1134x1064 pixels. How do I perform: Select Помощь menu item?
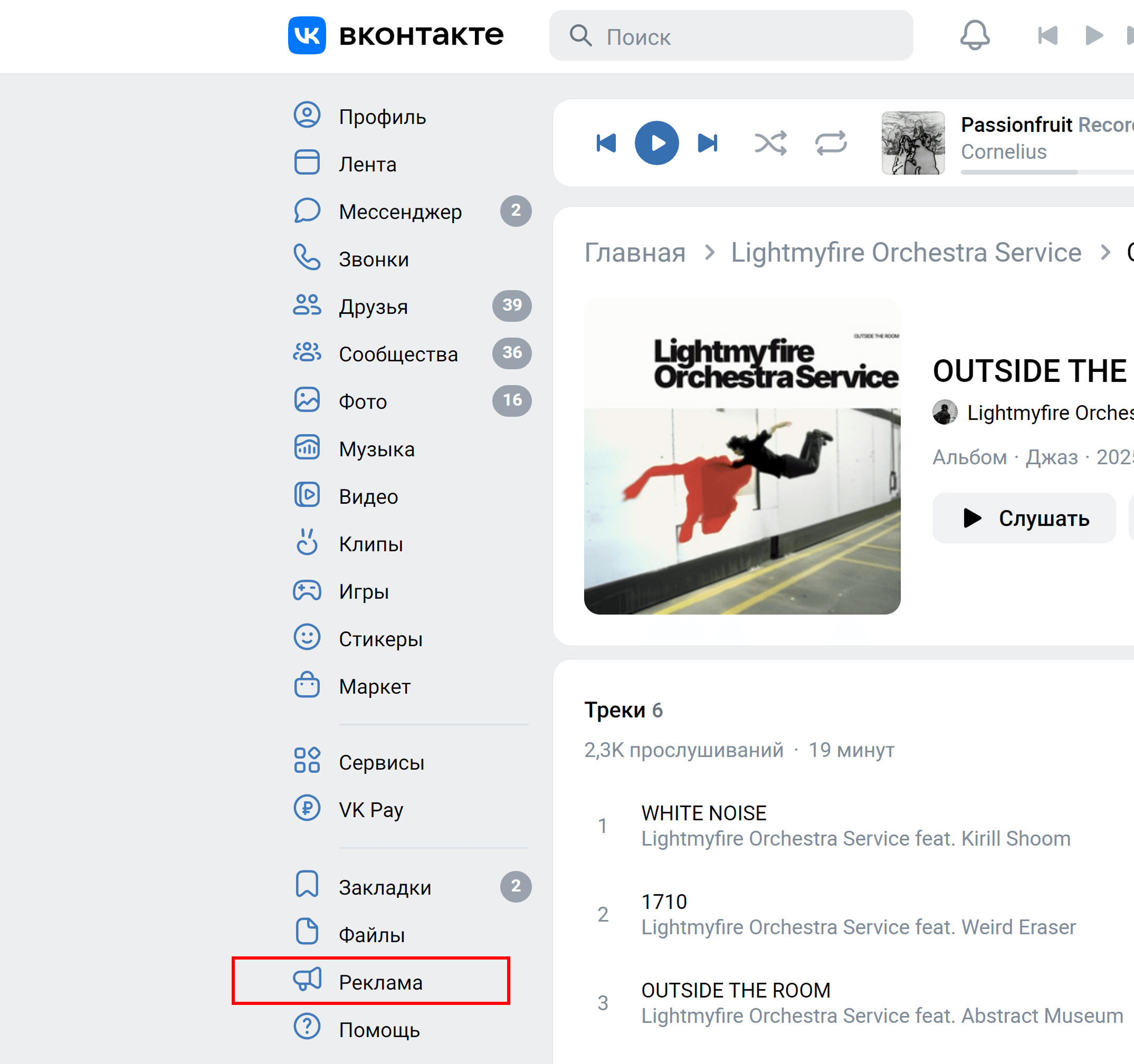(379, 1030)
